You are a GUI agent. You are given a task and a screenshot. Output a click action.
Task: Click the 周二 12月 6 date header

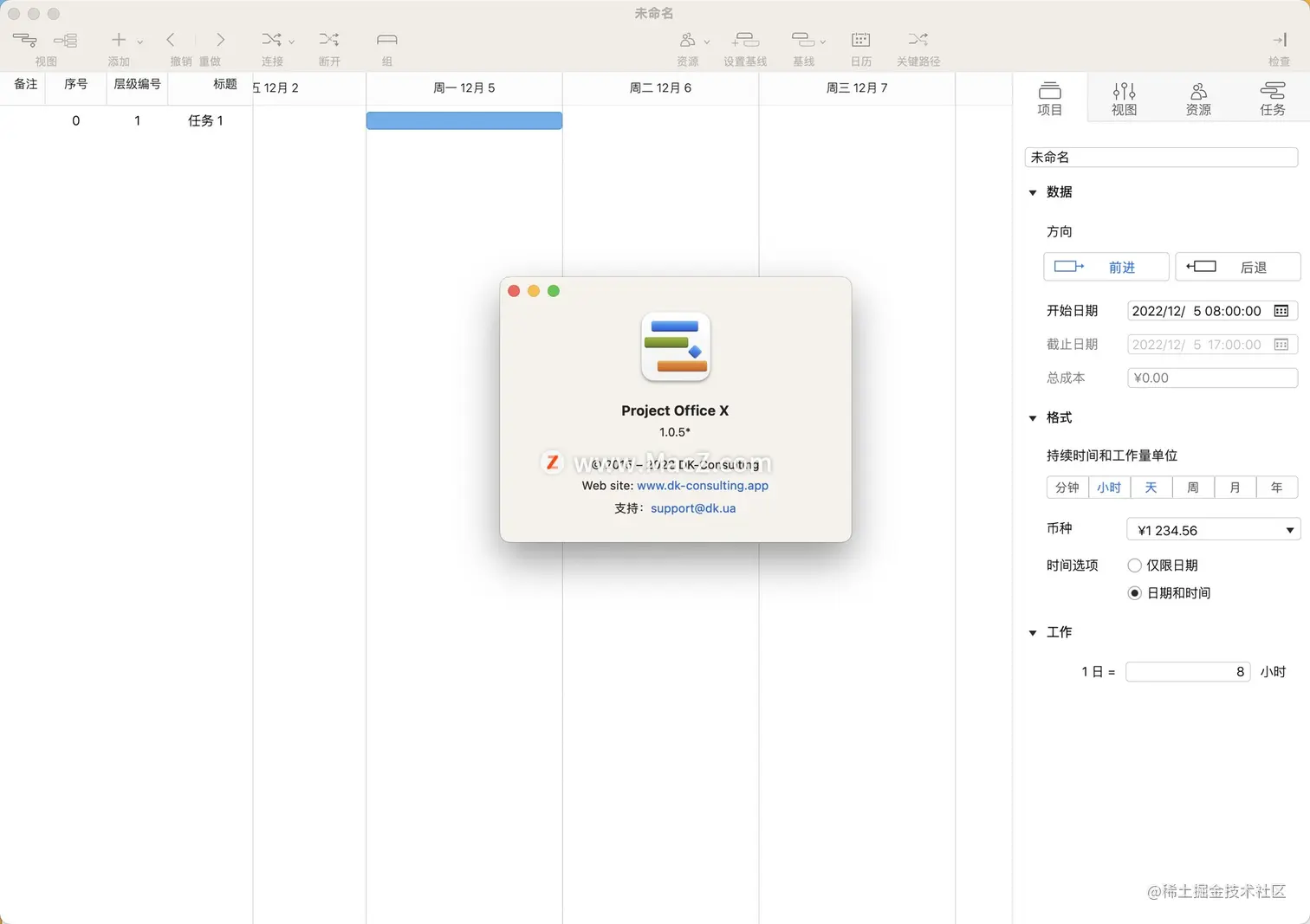660,87
